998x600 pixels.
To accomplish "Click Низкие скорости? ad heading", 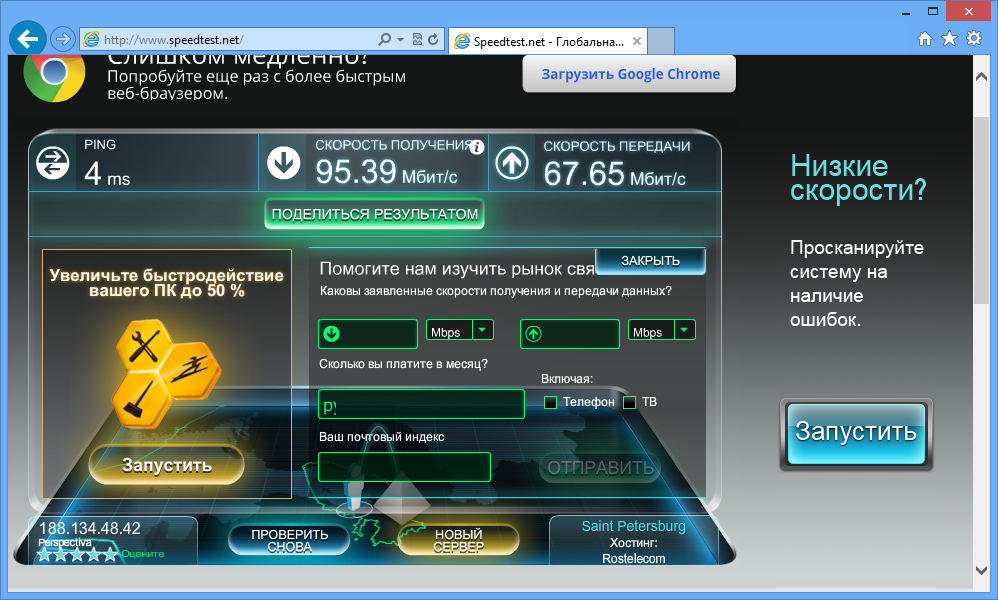I will pos(858,178).
